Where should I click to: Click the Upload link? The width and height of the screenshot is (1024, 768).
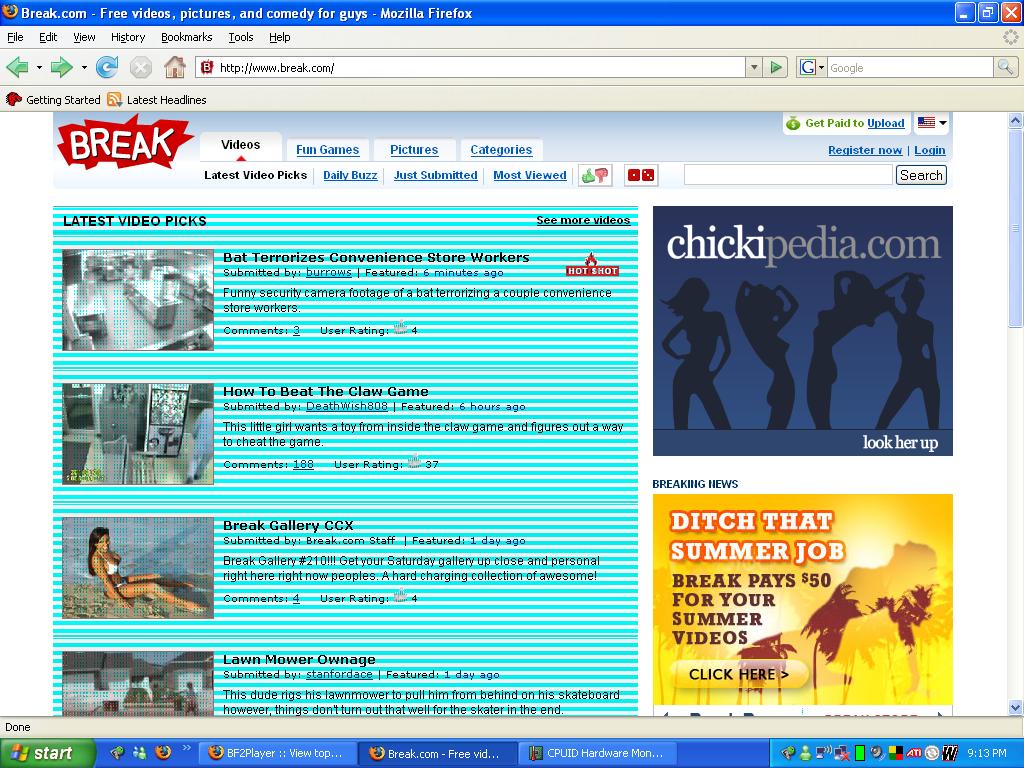click(886, 123)
